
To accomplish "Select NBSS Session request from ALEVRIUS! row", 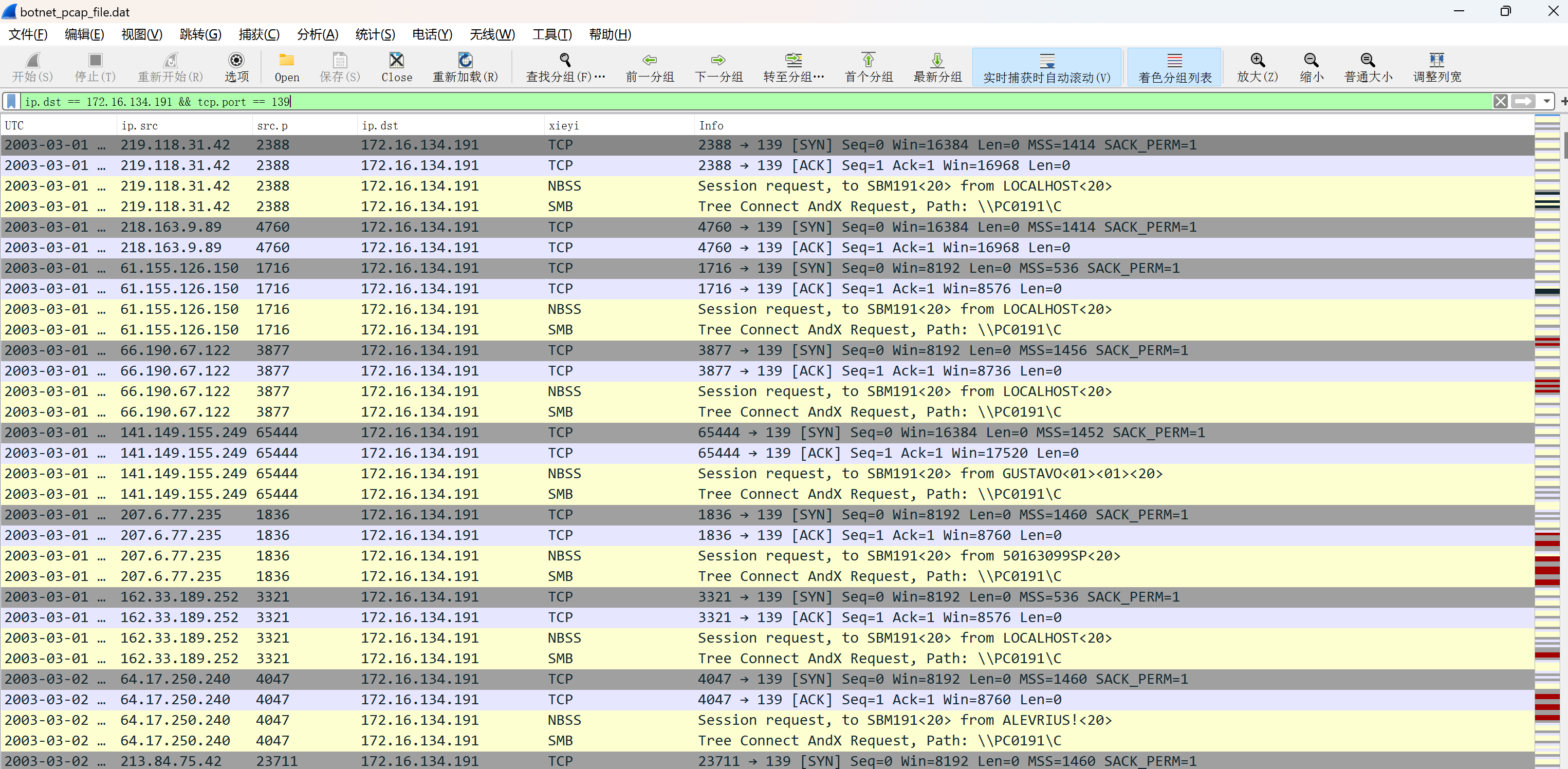I will (767, 720).
